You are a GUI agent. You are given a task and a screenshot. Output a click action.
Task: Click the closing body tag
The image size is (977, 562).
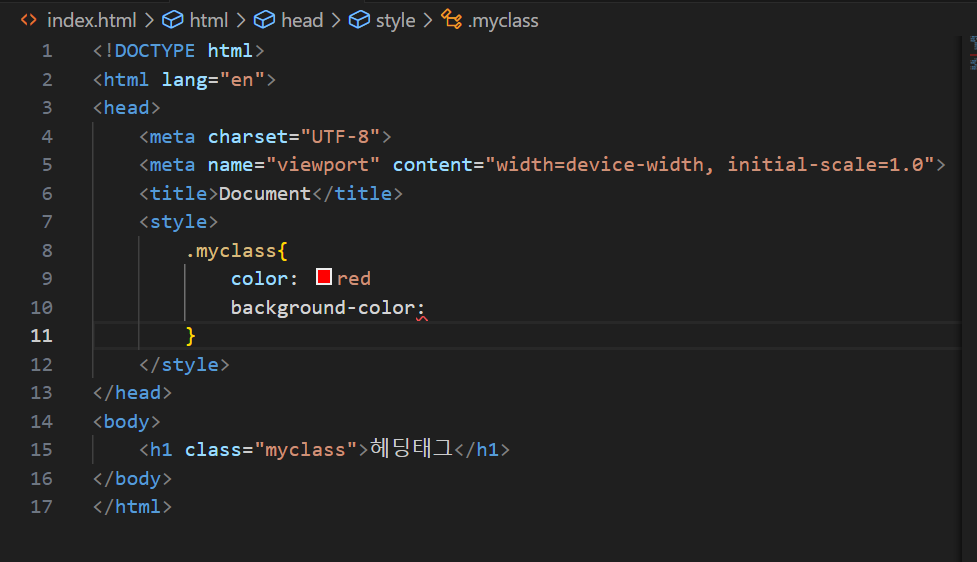(x=132, y=479)
